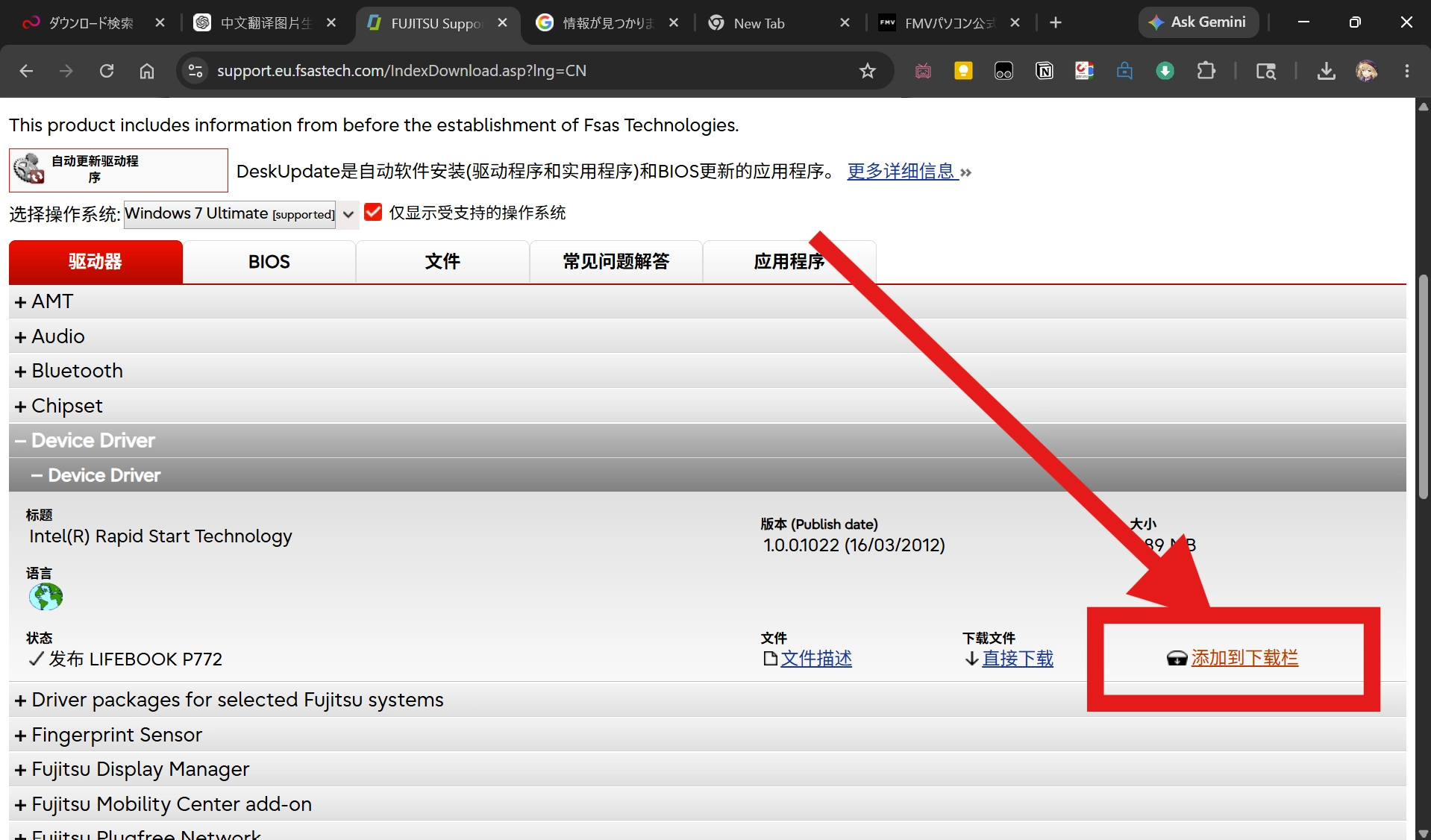Ask Gemini from the title bar
1431x840 pixels.
pos(1198,22)
